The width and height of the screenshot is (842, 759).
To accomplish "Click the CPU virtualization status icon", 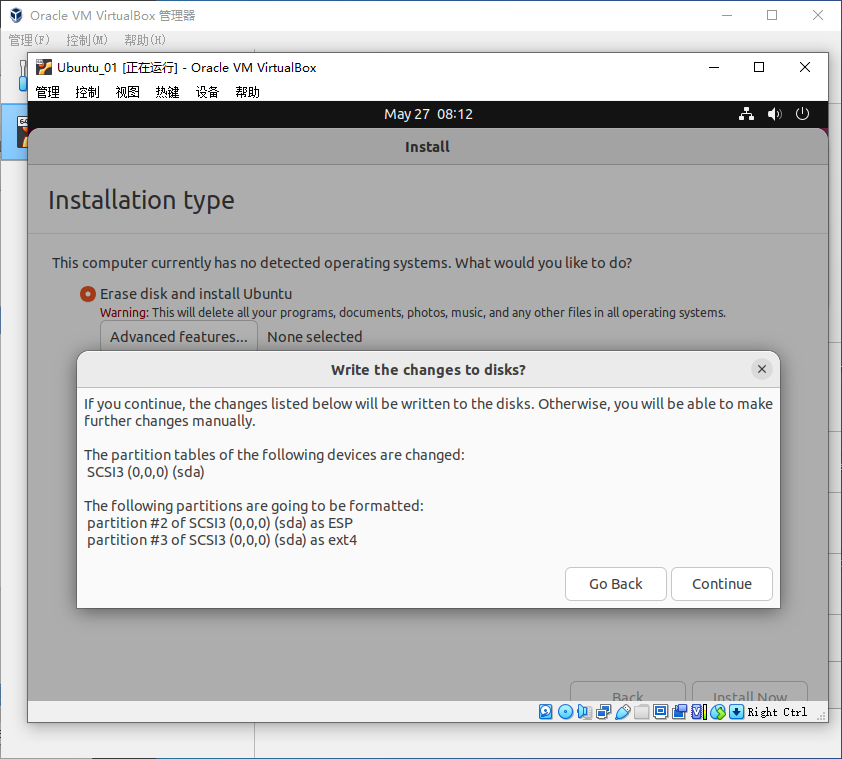I will click(699, 712).
